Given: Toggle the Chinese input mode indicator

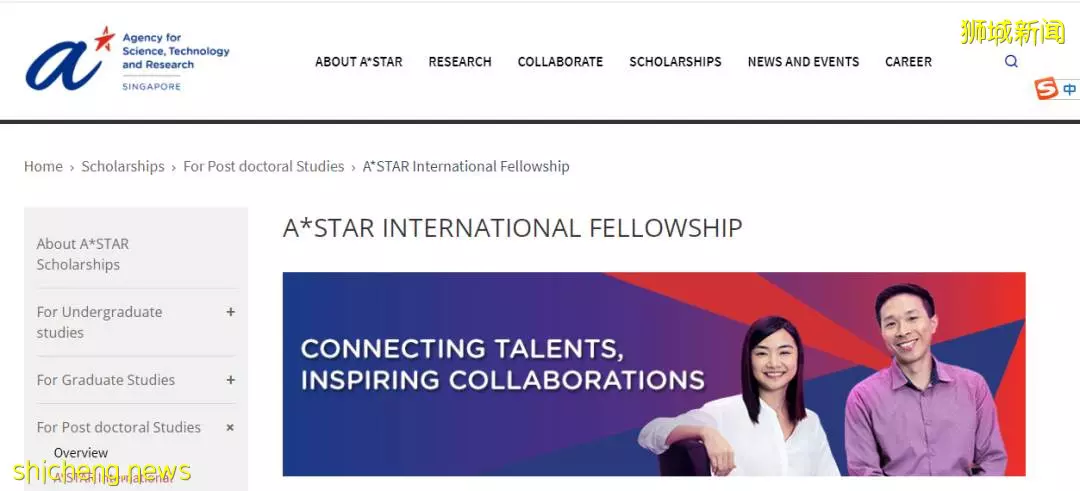Looking at the screenshot, I should pyautogui.click(x=1070, y=90).
